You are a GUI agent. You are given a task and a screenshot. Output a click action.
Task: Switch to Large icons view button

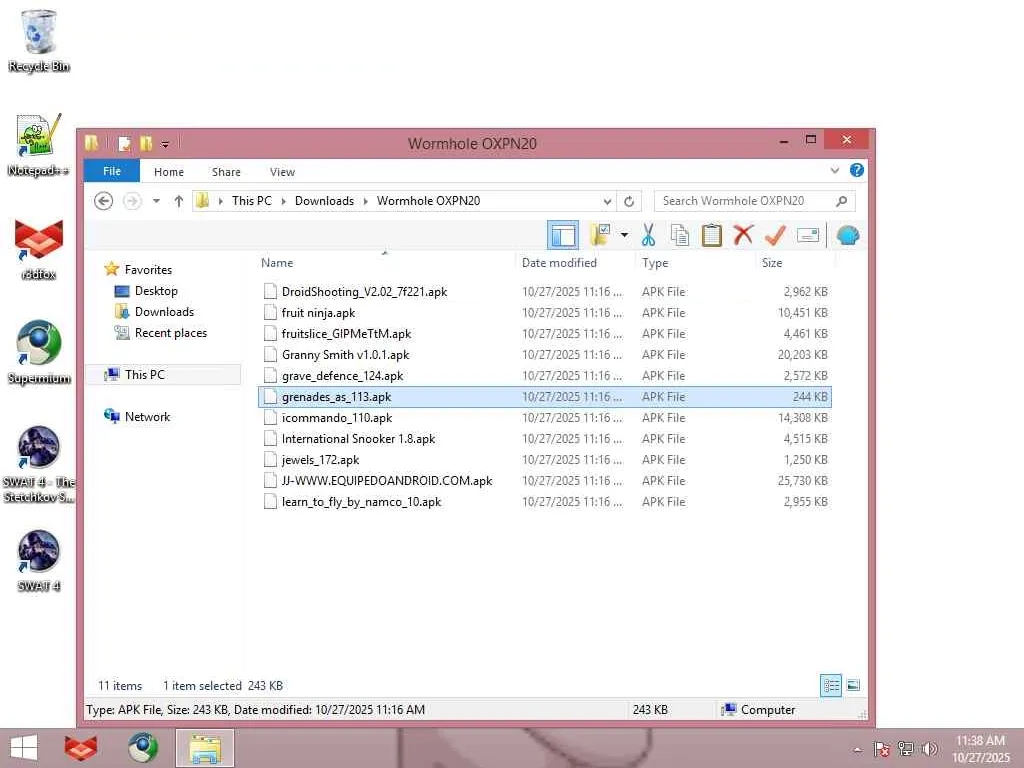tap(853, 685)
